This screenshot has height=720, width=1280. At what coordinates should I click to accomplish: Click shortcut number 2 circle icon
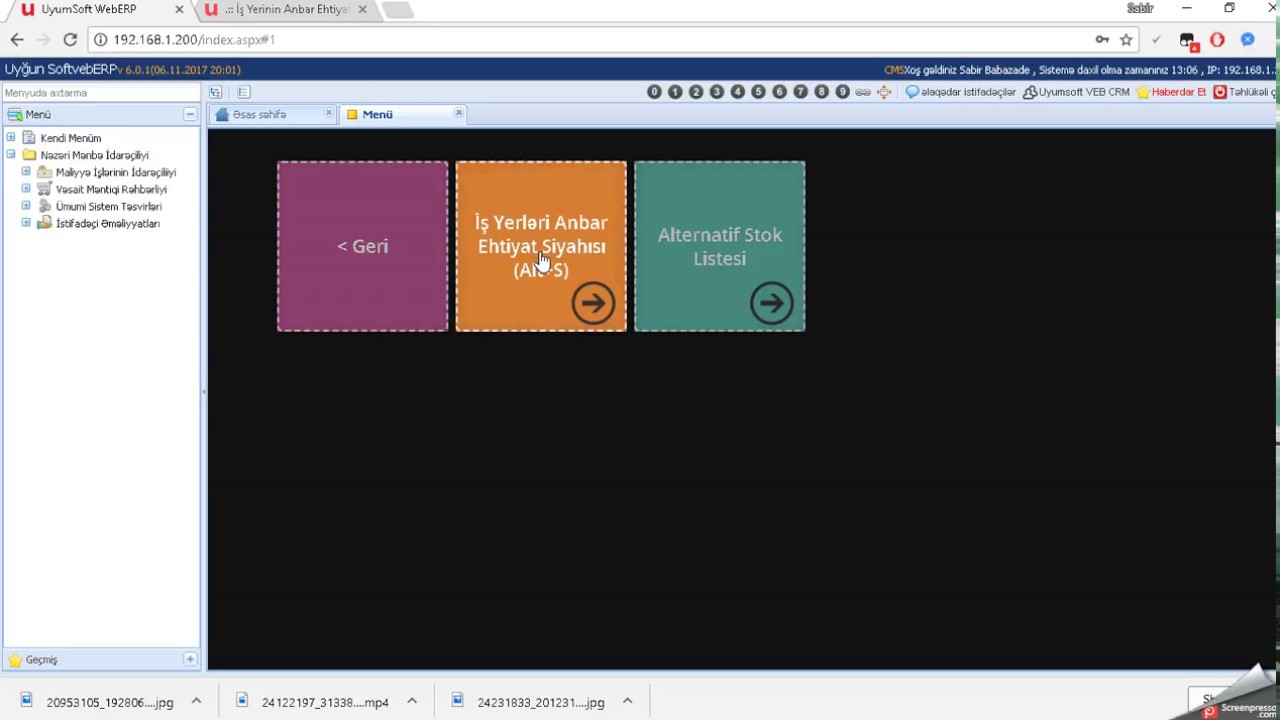(x=696, y=92)
